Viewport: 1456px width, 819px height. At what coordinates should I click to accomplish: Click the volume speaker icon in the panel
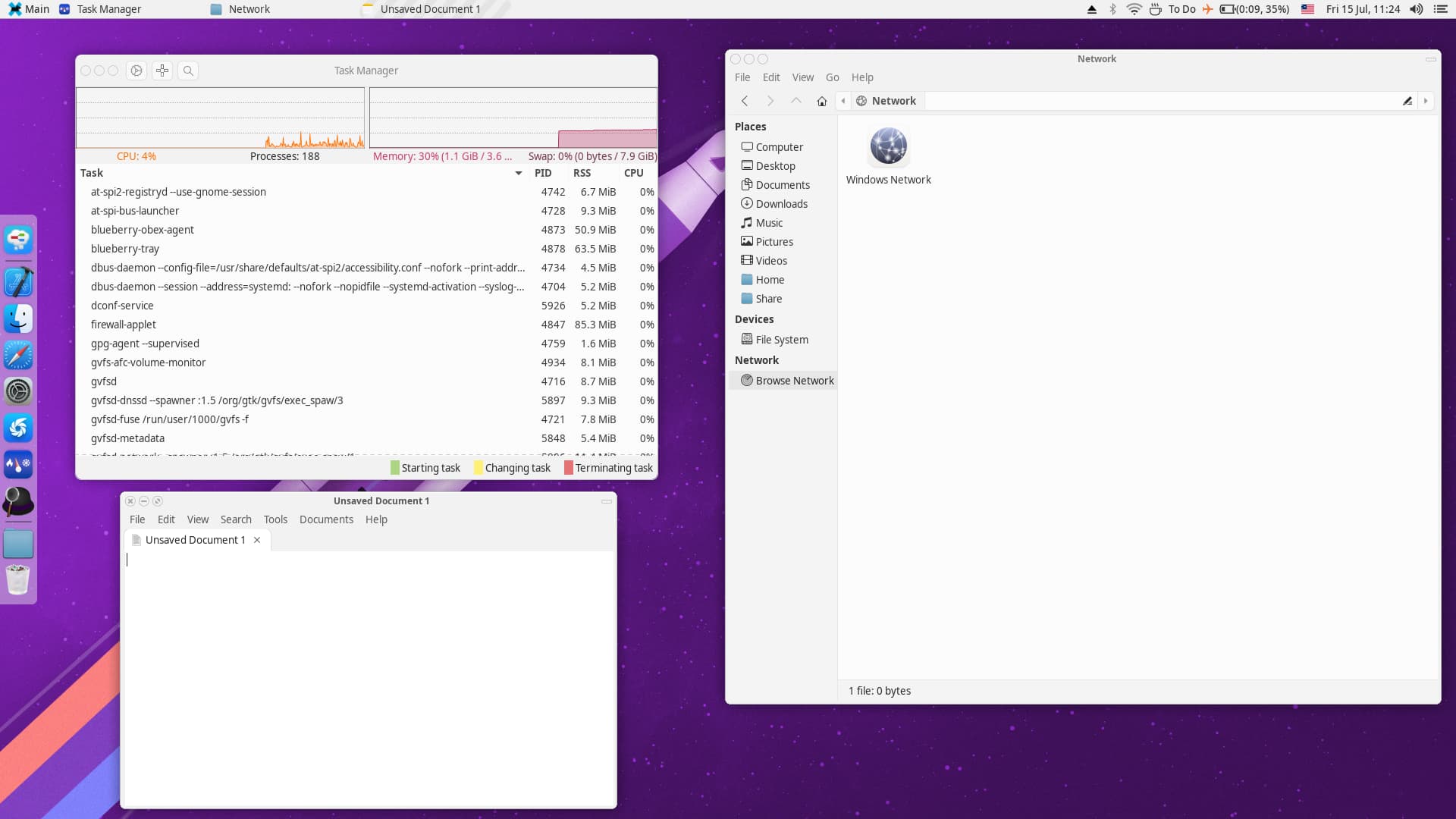point(1416,9)
